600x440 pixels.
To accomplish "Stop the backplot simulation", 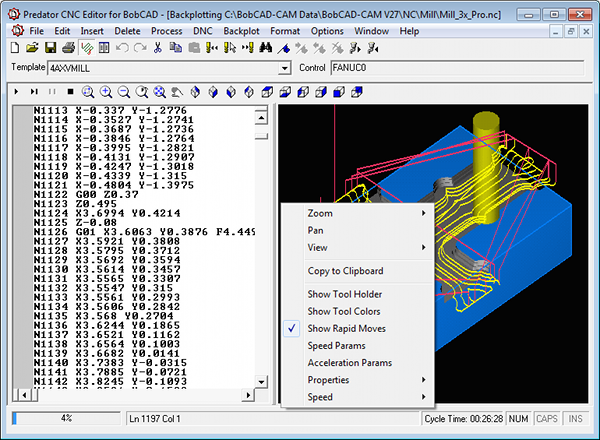I will 70,92.
